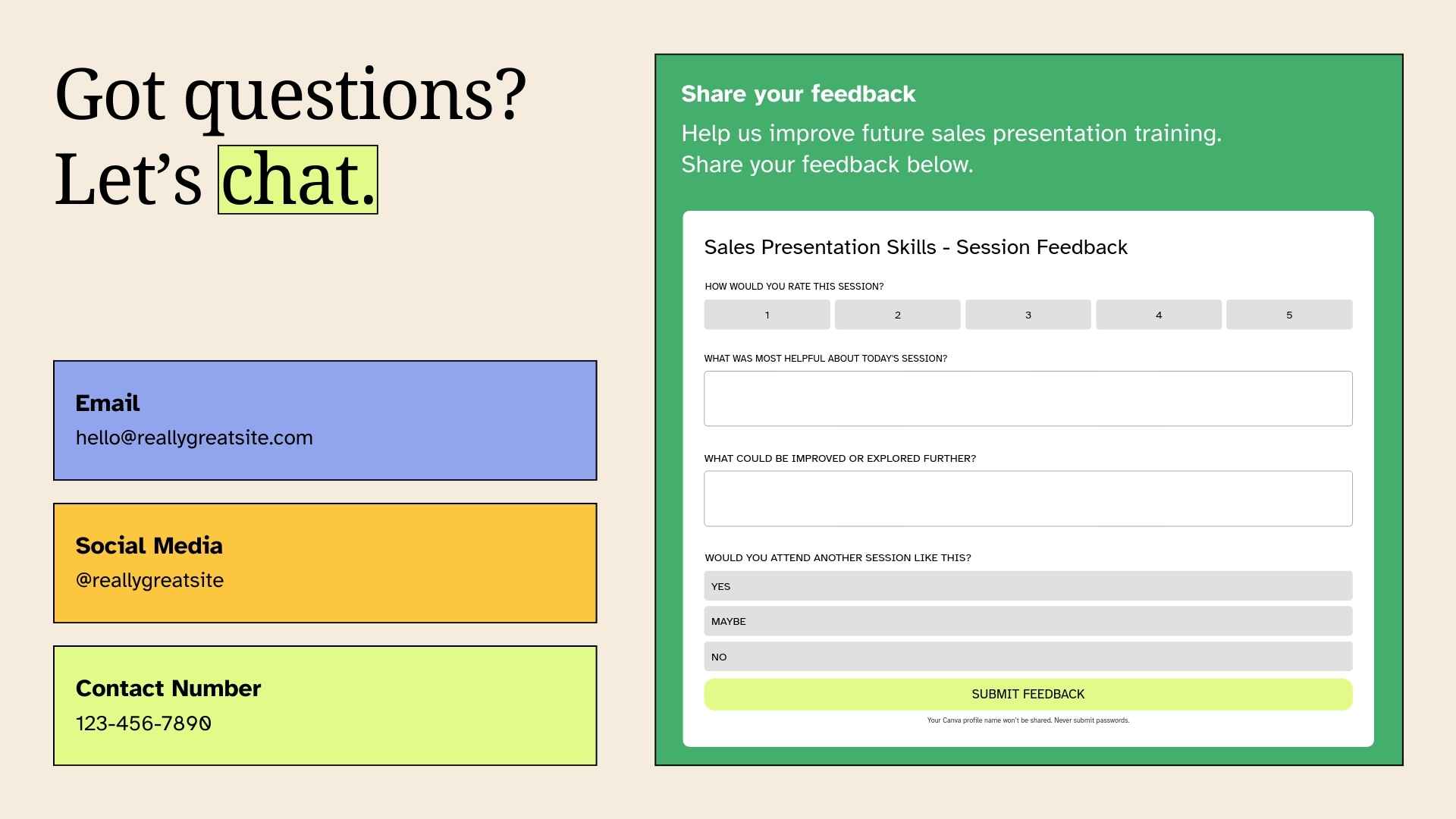Screen dimensions: 1456x819
Task: Rate the session 1
Action: [x=767, y=315]
